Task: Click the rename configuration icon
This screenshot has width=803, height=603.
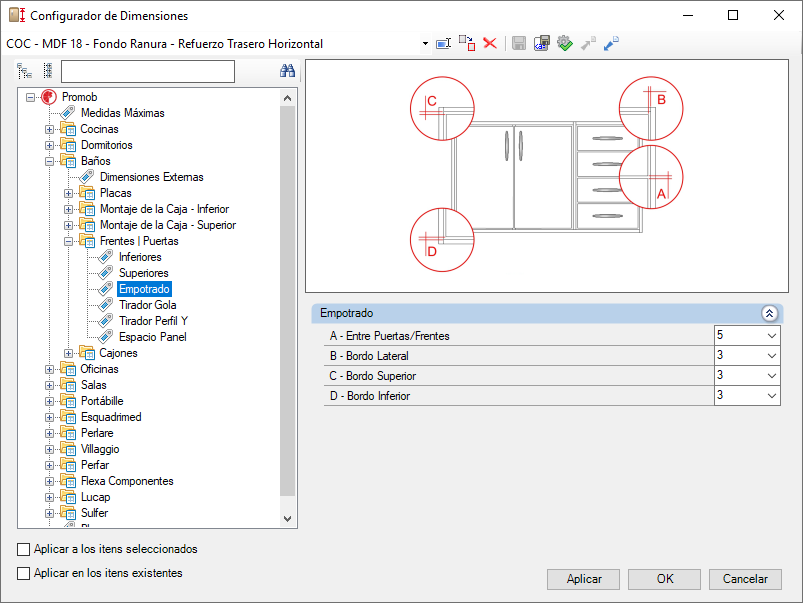Action: pyautogui.click(x=443, y=44)
